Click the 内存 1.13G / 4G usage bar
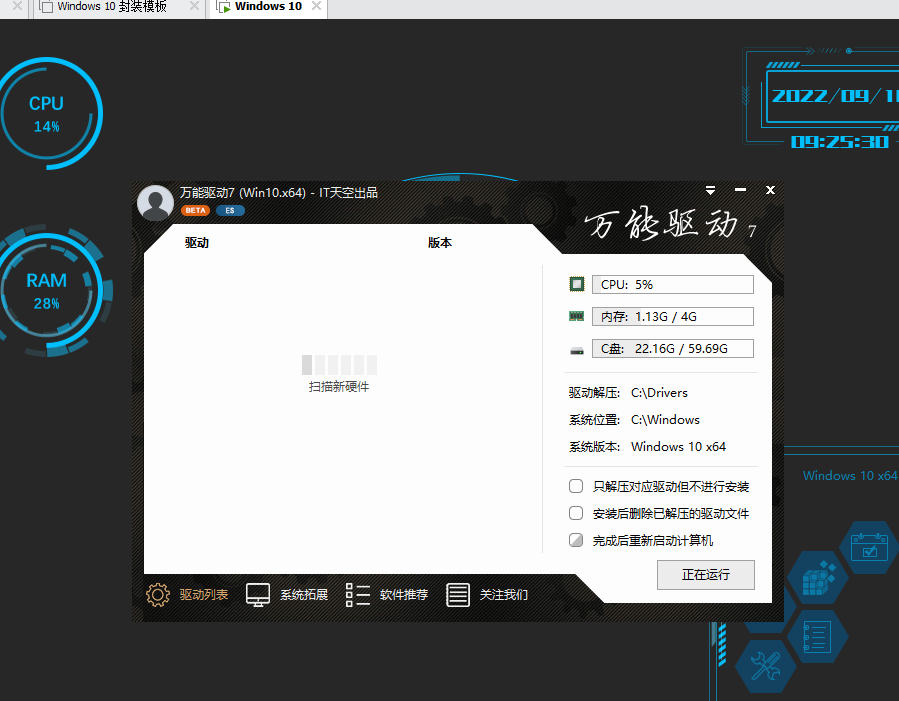The image size is (899, 701). pyautogui.click(x=673, y=316)
